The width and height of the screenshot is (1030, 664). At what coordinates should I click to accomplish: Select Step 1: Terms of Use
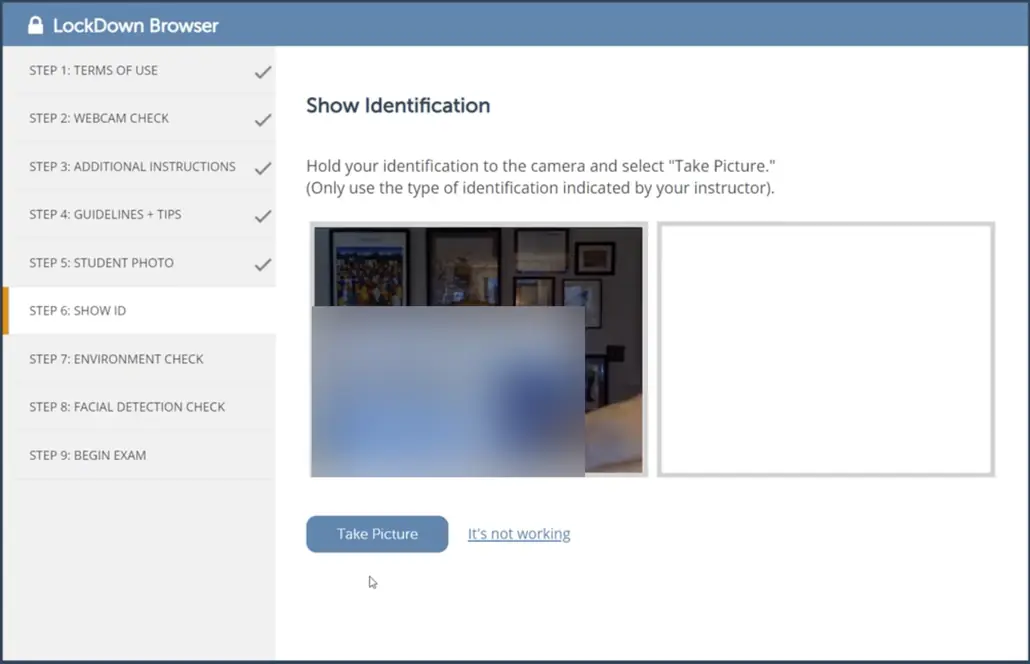point(139,70)
